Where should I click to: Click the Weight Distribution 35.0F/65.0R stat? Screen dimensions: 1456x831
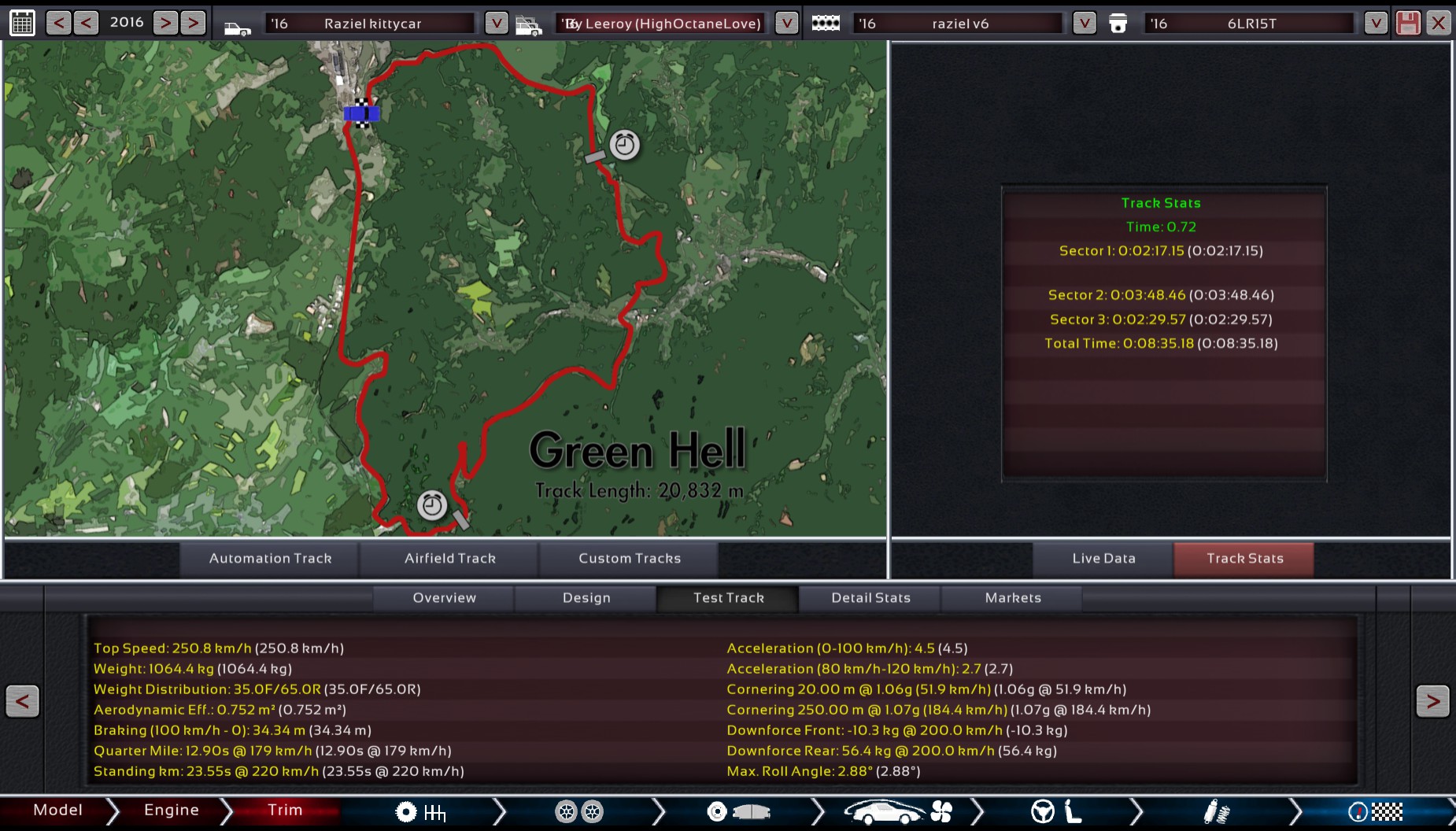pyautogui.click(x=257, y=689)
